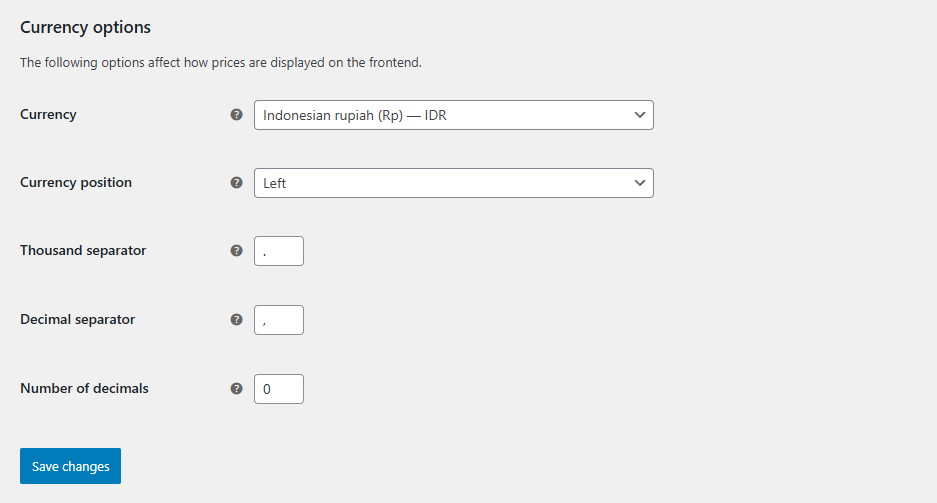This screenshot has height=503, width=937.
Task: Click the Number of decimals label
Action: [84, 389]
